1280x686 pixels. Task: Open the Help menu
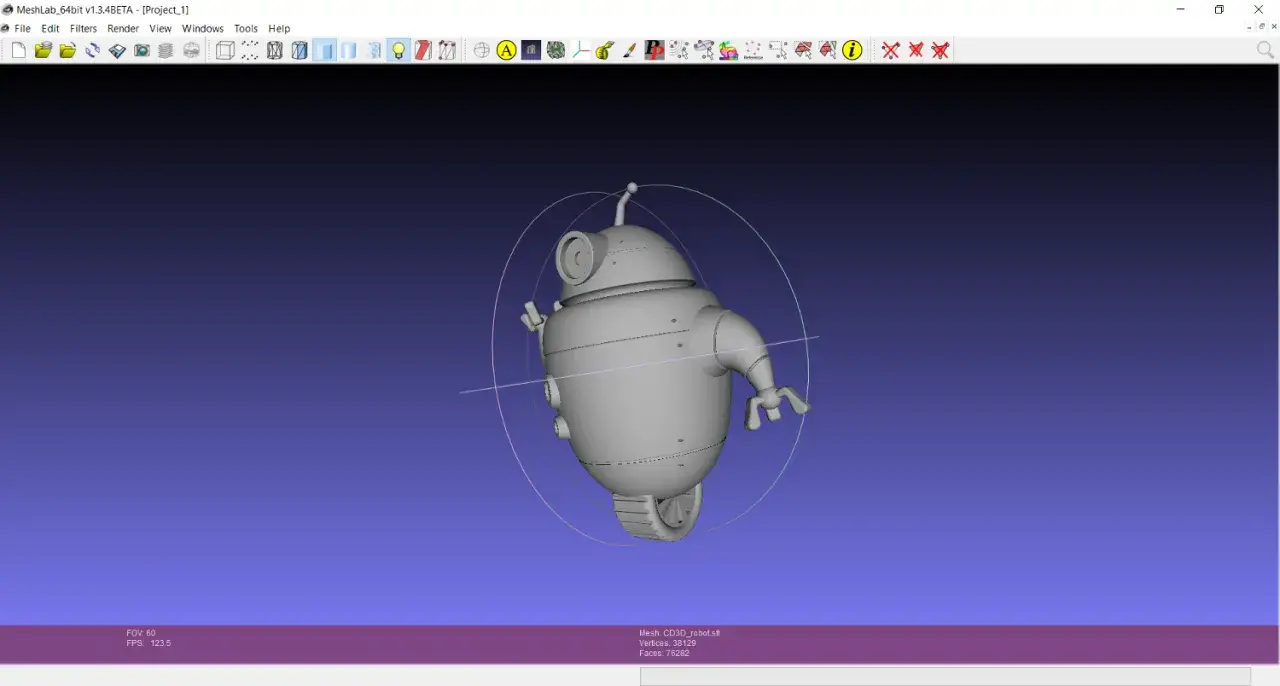279,29
